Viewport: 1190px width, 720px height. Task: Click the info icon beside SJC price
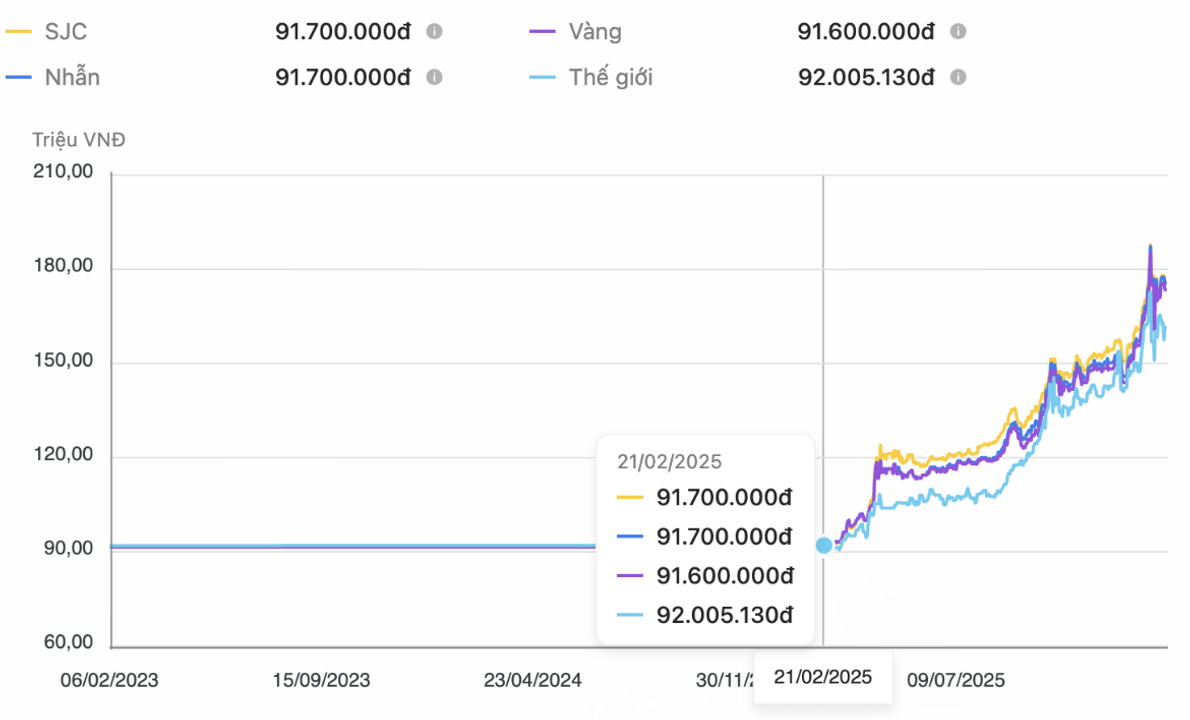[x=434, y=32]
